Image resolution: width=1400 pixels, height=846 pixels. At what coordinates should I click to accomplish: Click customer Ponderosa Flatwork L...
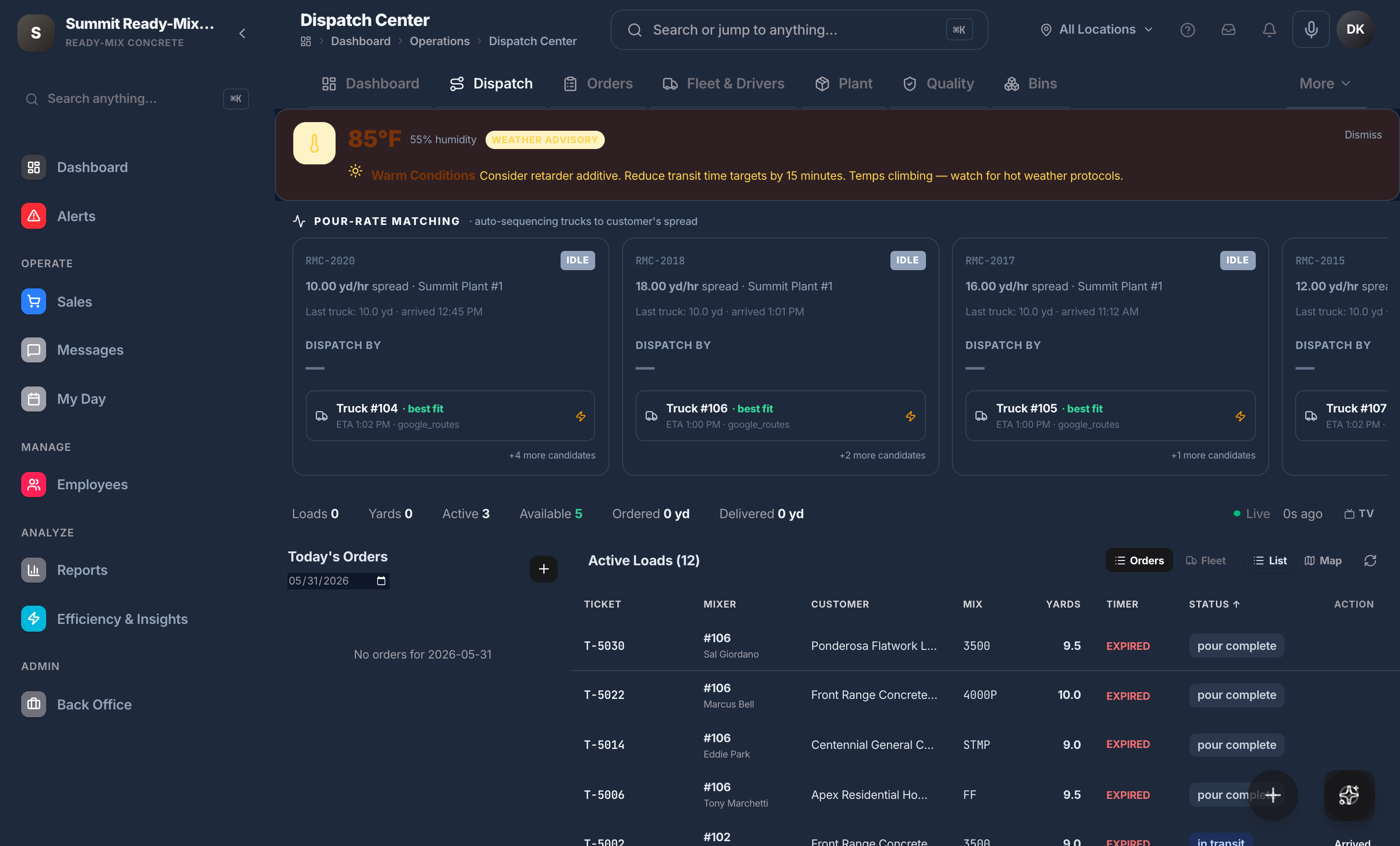(x=873, y=646)
